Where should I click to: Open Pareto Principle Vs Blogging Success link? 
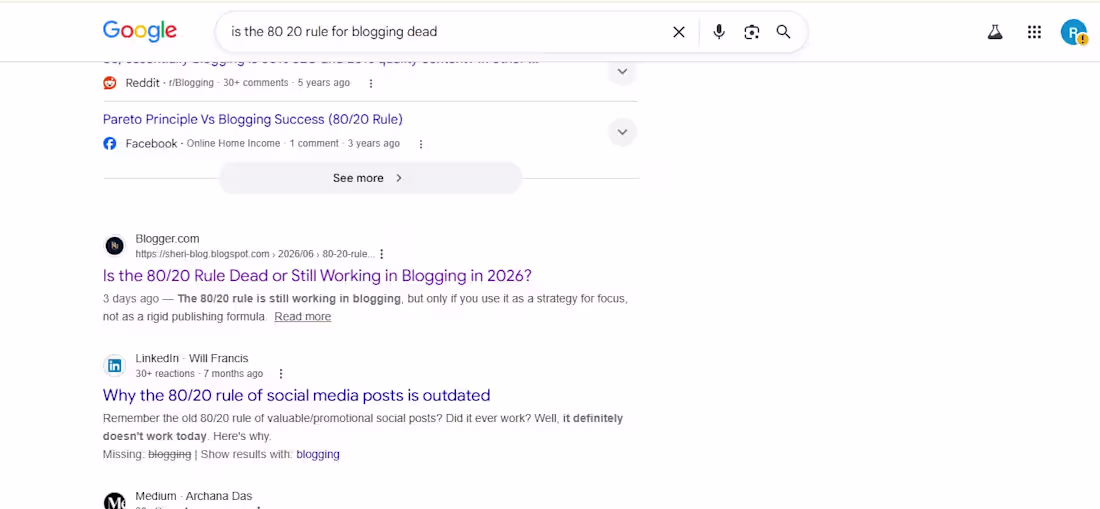[253, 119]
